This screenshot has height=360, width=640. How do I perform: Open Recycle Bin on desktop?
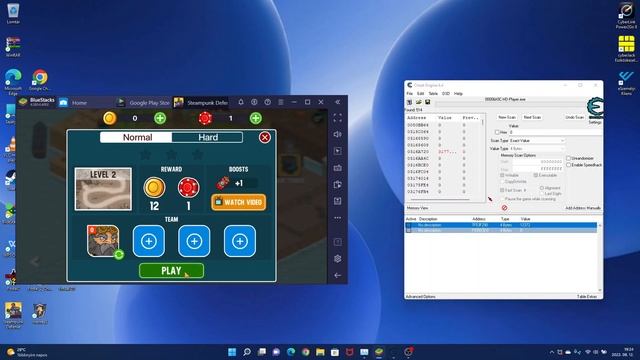pos(13,13)
